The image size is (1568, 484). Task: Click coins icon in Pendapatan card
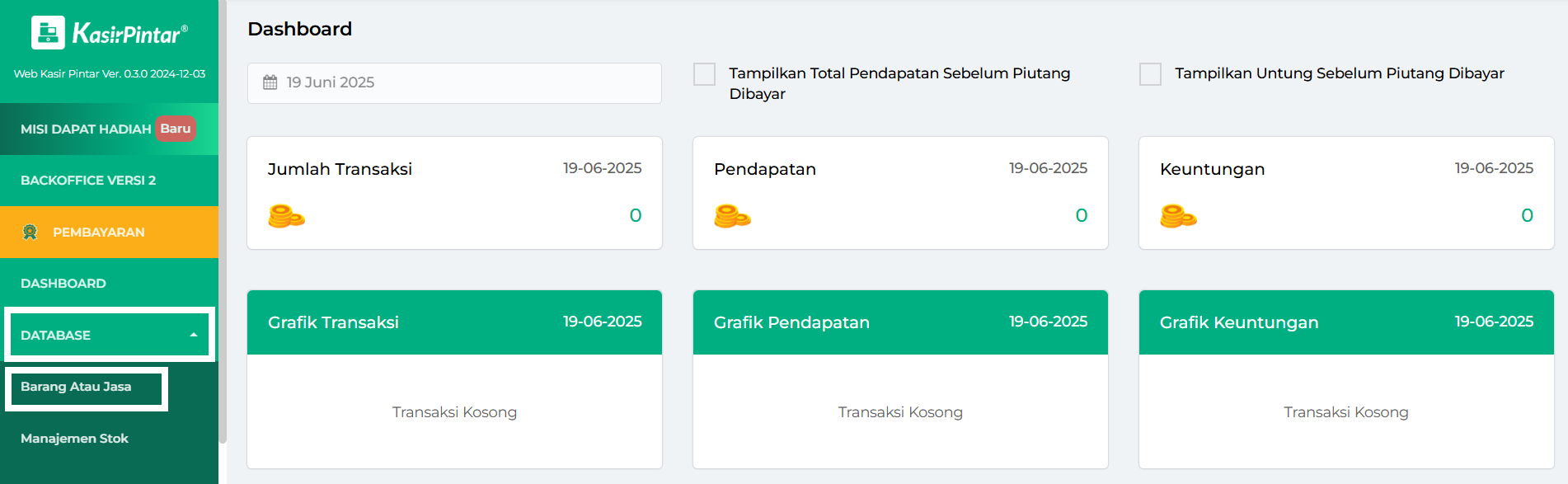click(x=732, y=216)
